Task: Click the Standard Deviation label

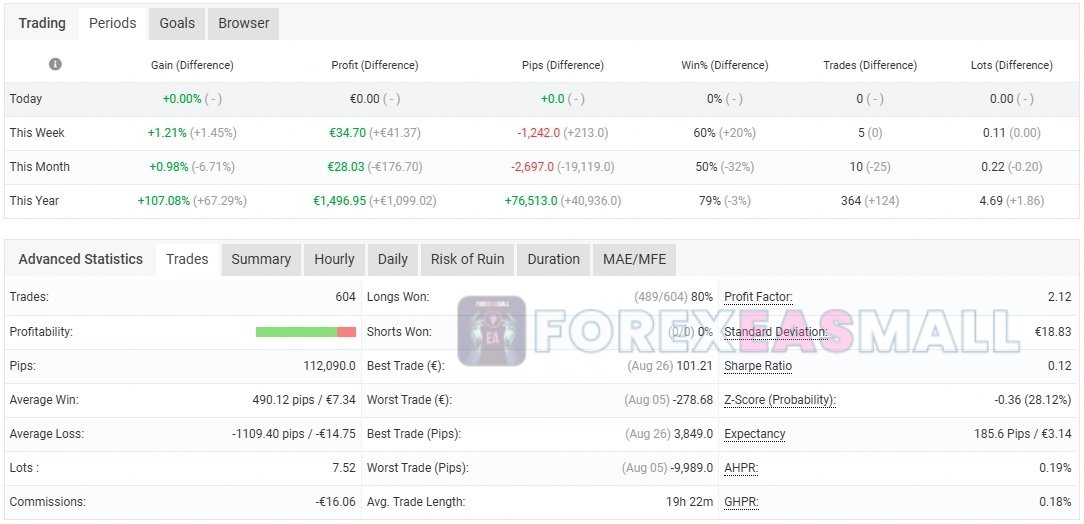Action: point(776,332)
